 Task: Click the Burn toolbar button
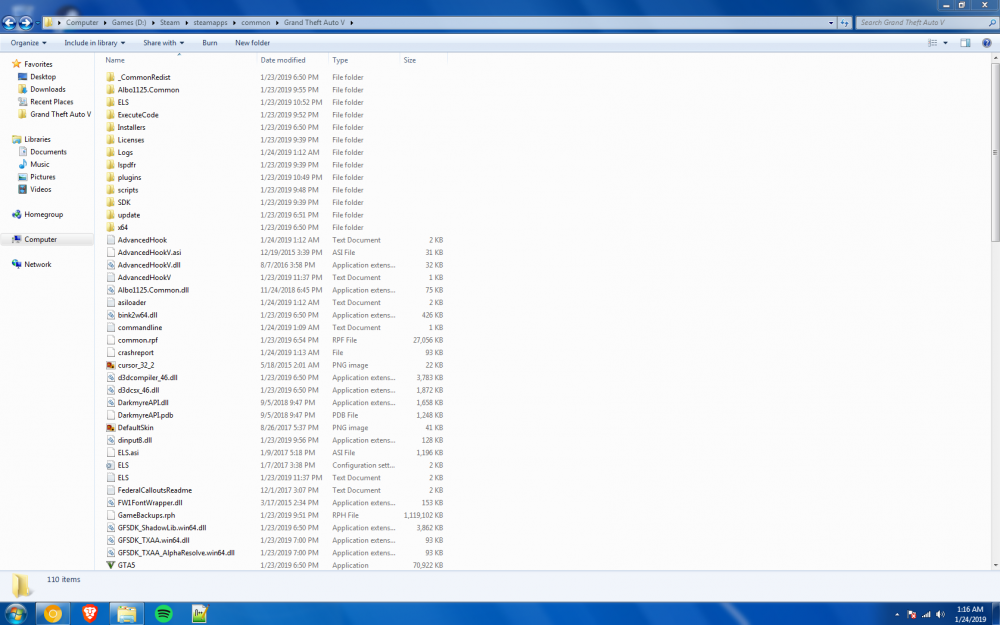[210, 43]
